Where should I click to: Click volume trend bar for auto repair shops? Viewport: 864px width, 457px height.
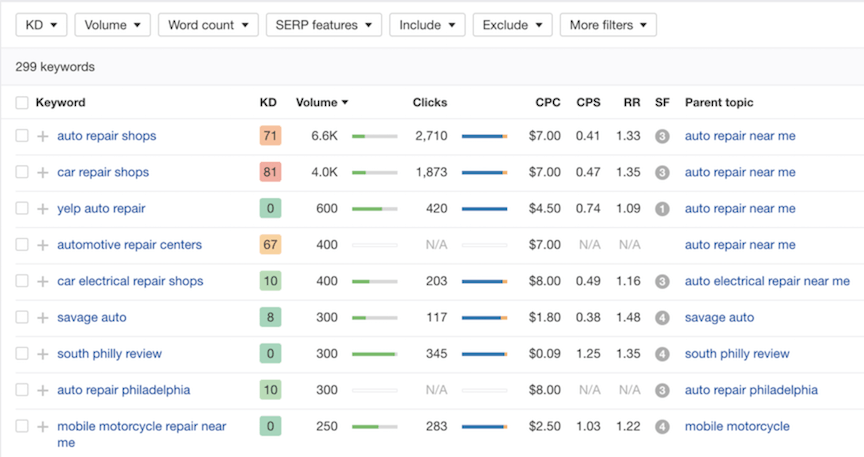pos(374,136)
